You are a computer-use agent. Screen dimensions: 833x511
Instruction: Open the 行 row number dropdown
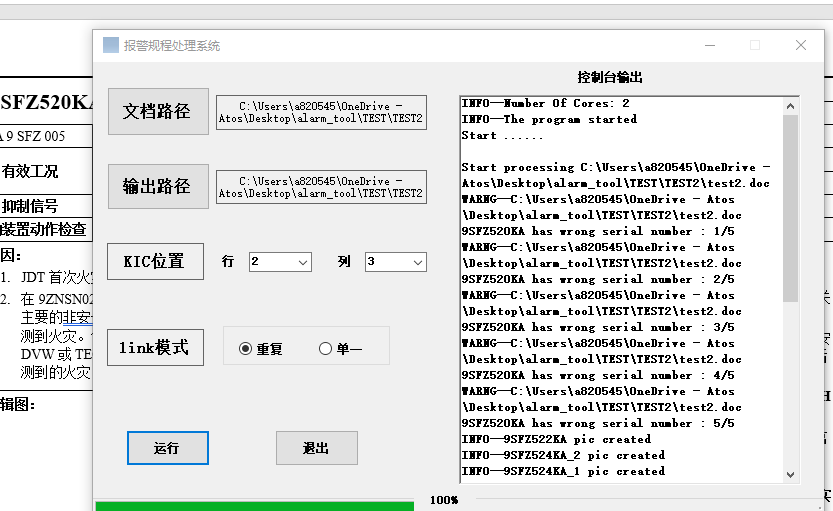click(x=280, y=262)
